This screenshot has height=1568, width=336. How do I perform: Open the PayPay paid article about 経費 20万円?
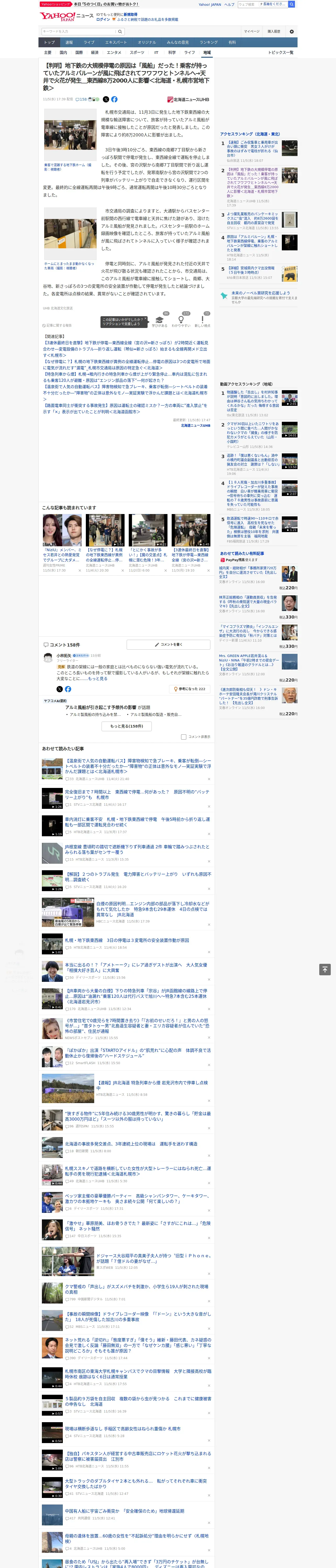248,572
